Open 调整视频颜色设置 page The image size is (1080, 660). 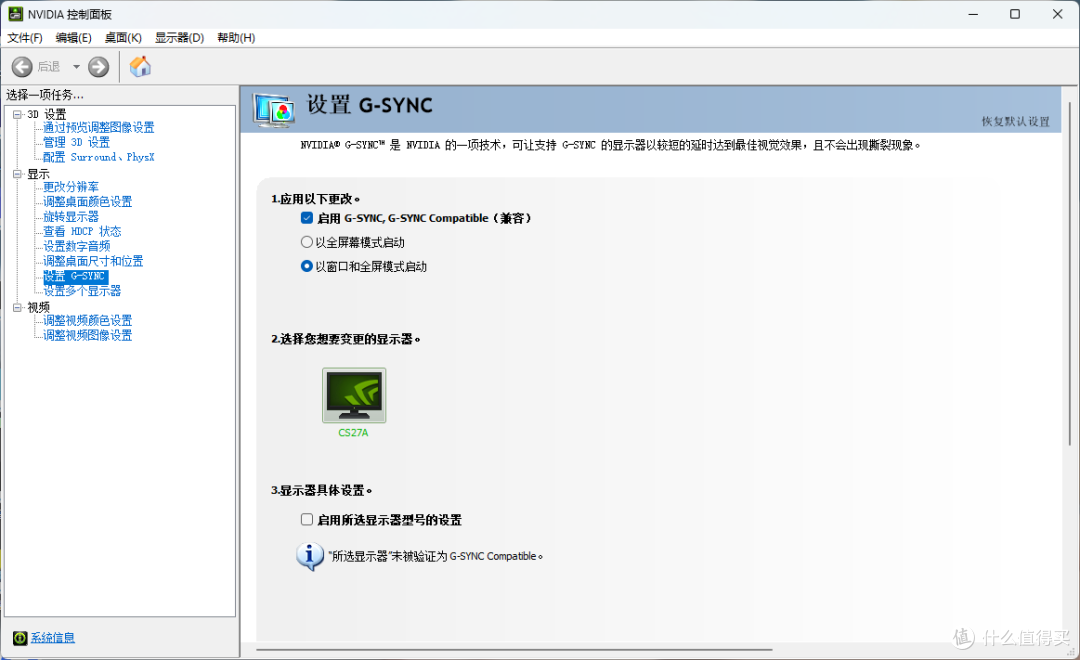pyautogui.click(x=87, y=320)
